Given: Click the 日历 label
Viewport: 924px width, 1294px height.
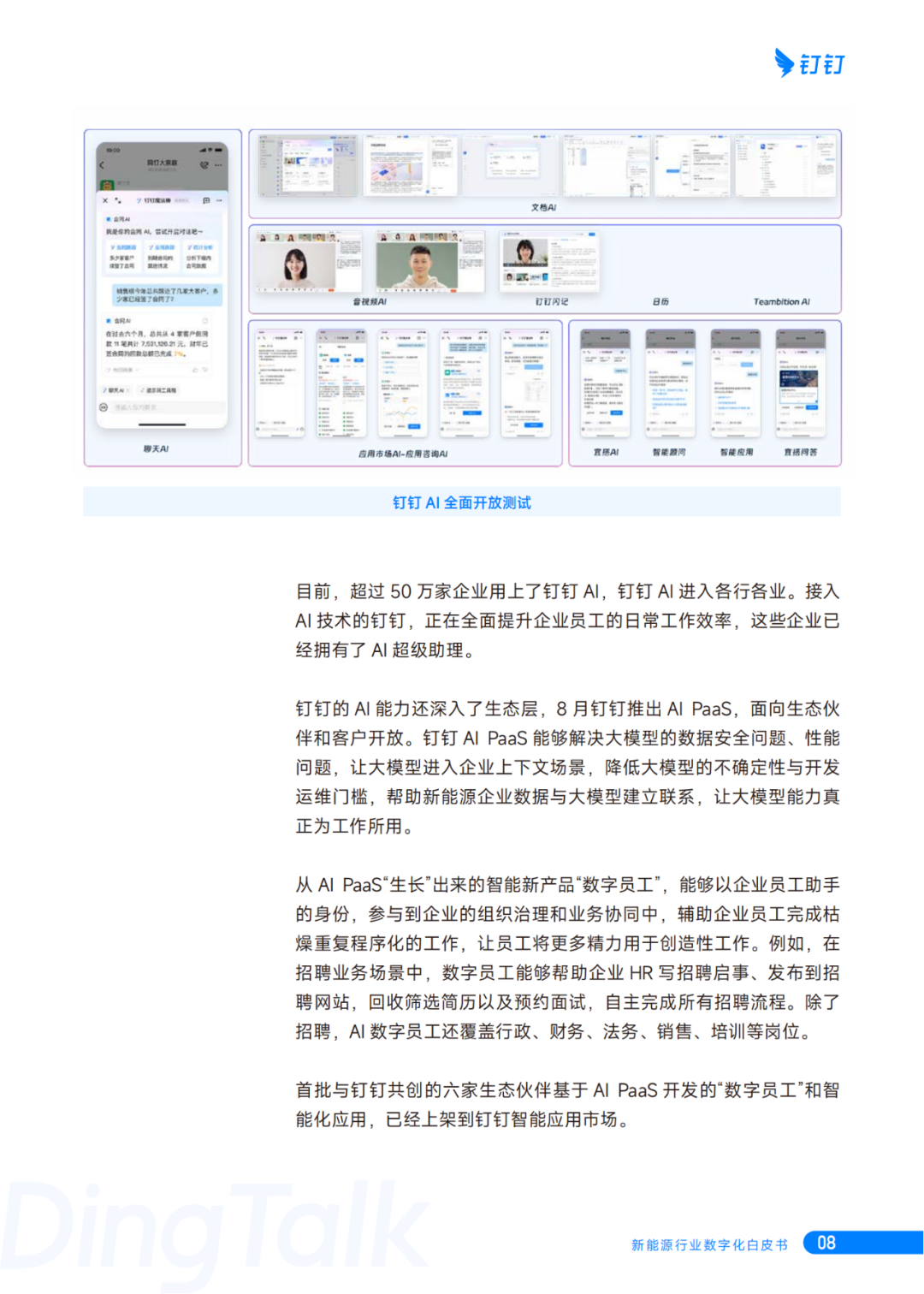Looking at the screenshot, I should (660, 302).
